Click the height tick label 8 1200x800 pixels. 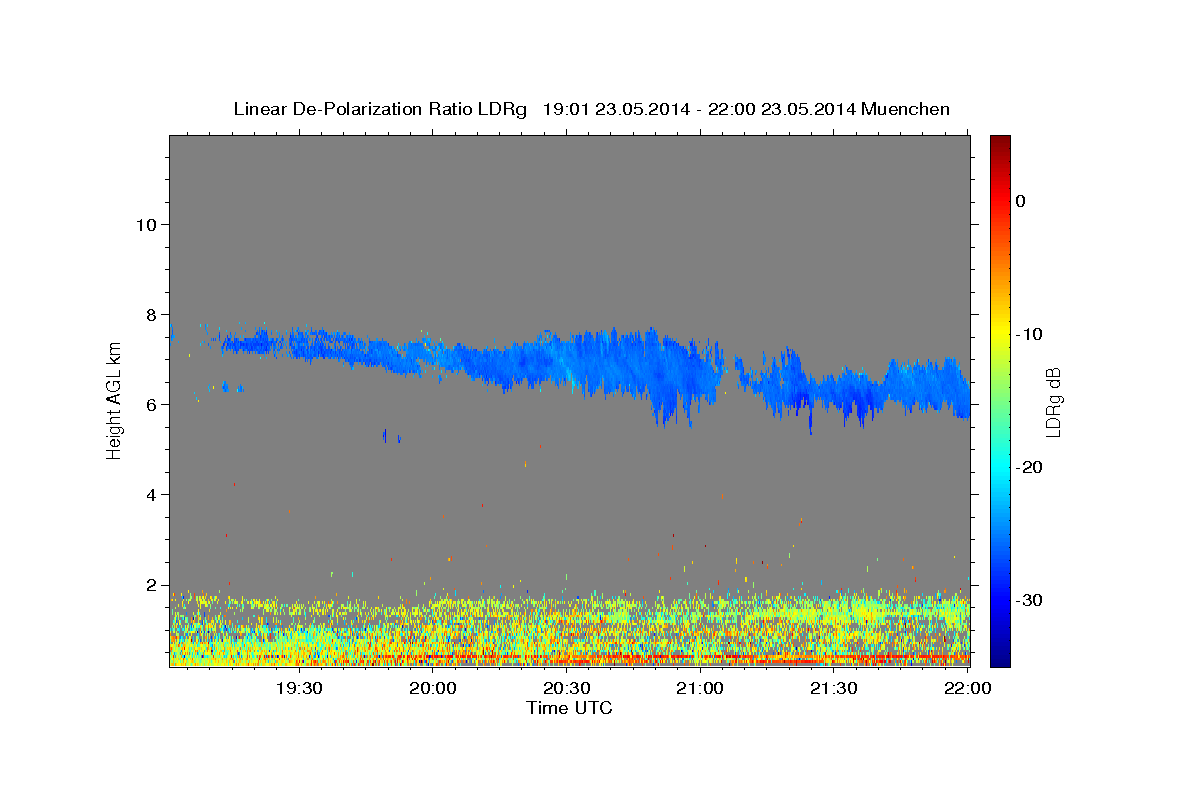pos(152,314)
